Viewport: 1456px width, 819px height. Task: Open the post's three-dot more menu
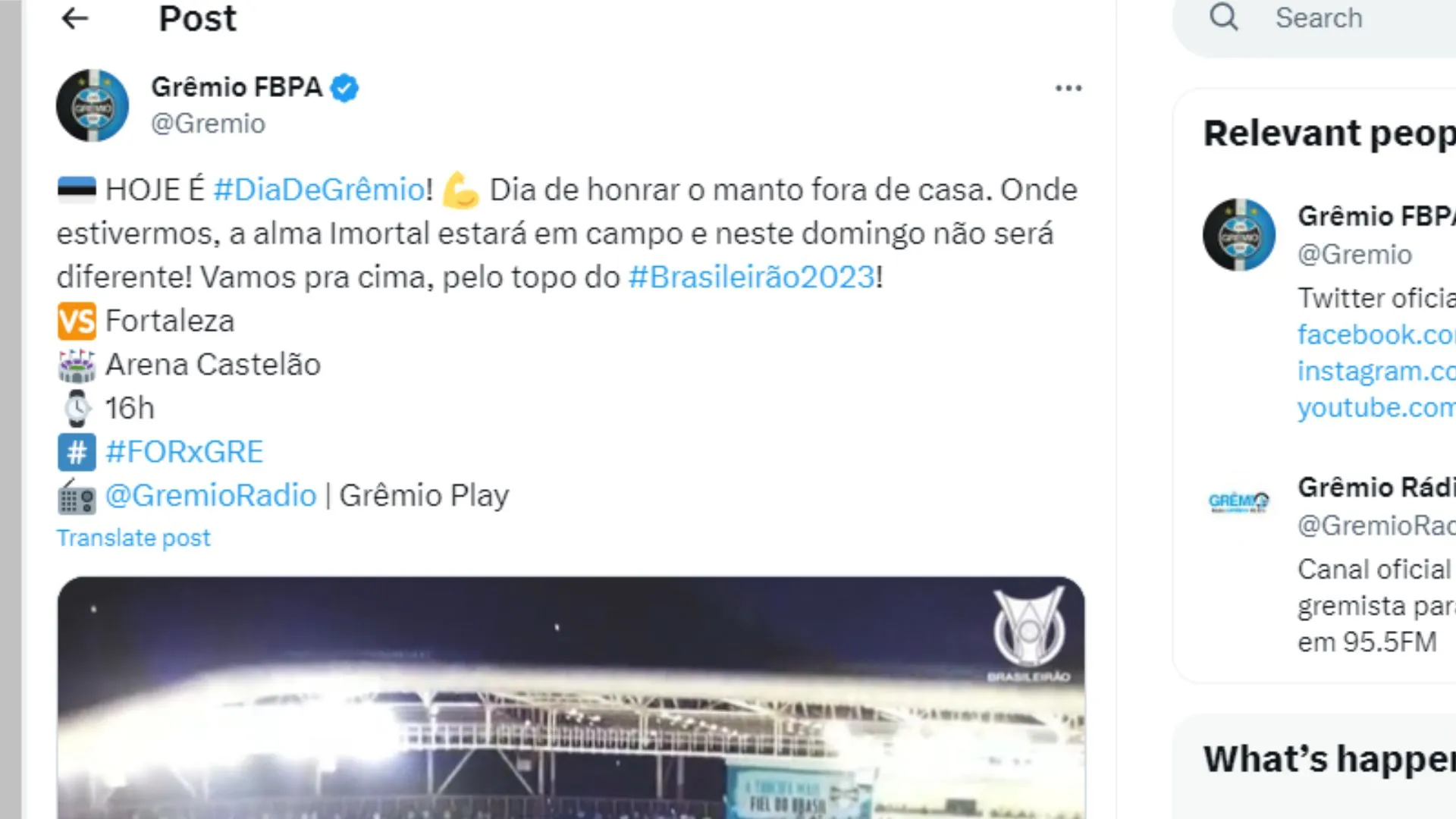[1068, 89]
